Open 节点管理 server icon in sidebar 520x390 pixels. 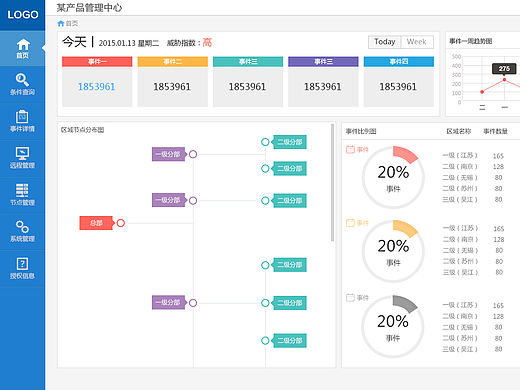[22, 190]
